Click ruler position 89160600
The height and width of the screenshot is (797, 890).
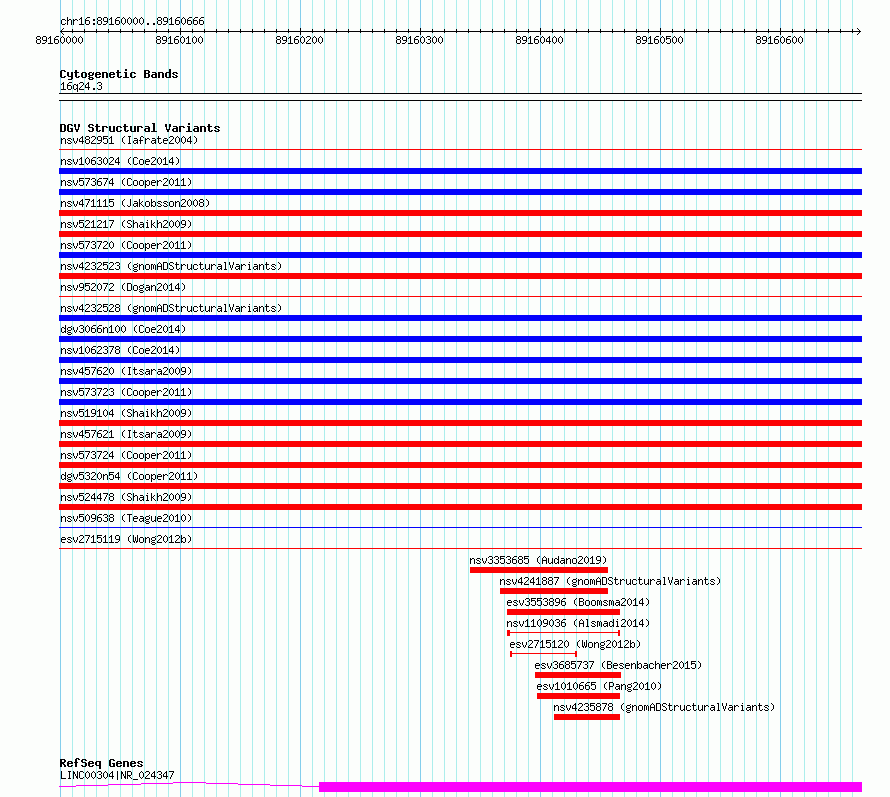(x=779, y=40)
